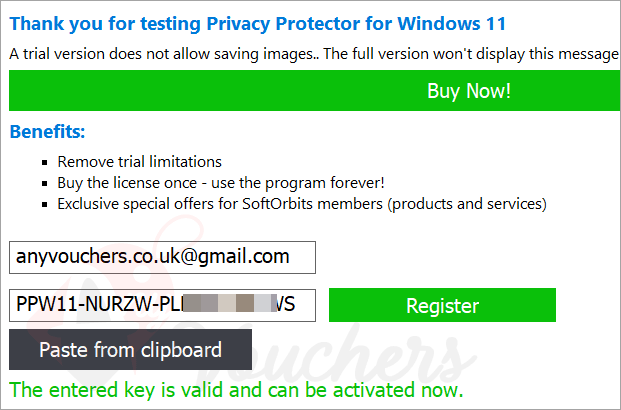Click Paste from clipboard button
Image resolution: width=621 pixels, height=410 pixels.
(x=130, y=350)
